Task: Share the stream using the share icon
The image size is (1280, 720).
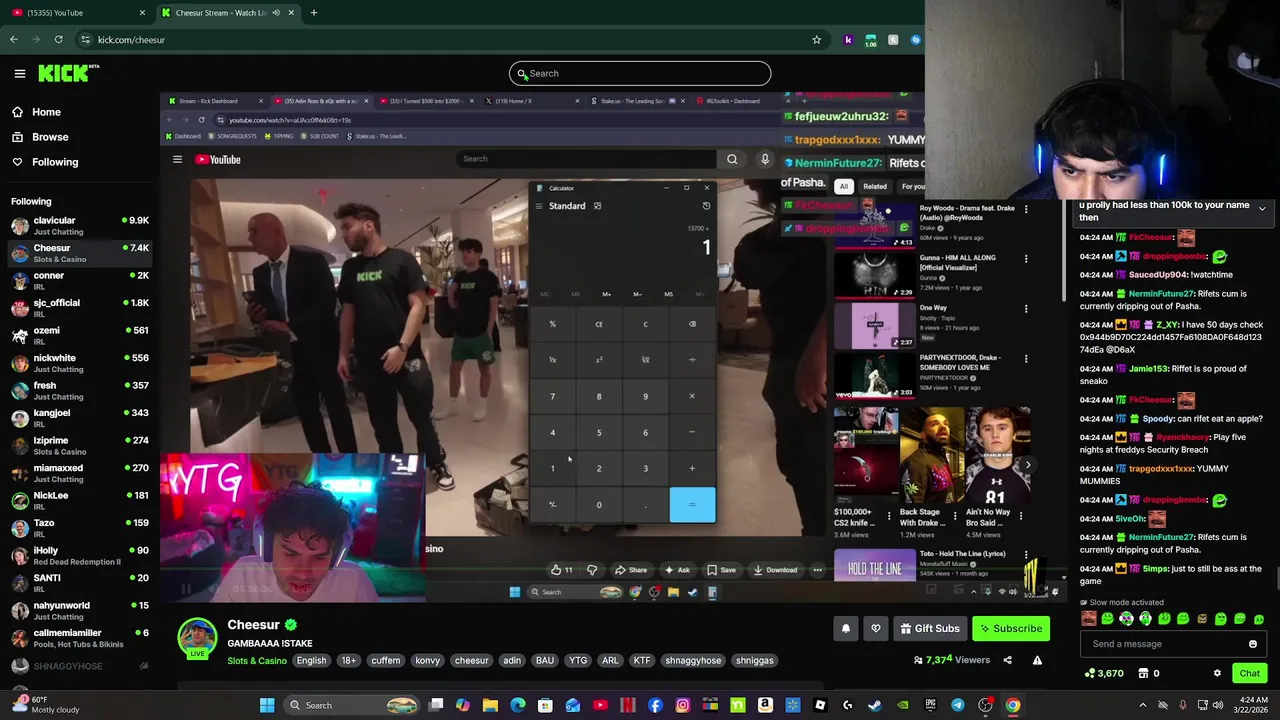Action: point(1007,660)
